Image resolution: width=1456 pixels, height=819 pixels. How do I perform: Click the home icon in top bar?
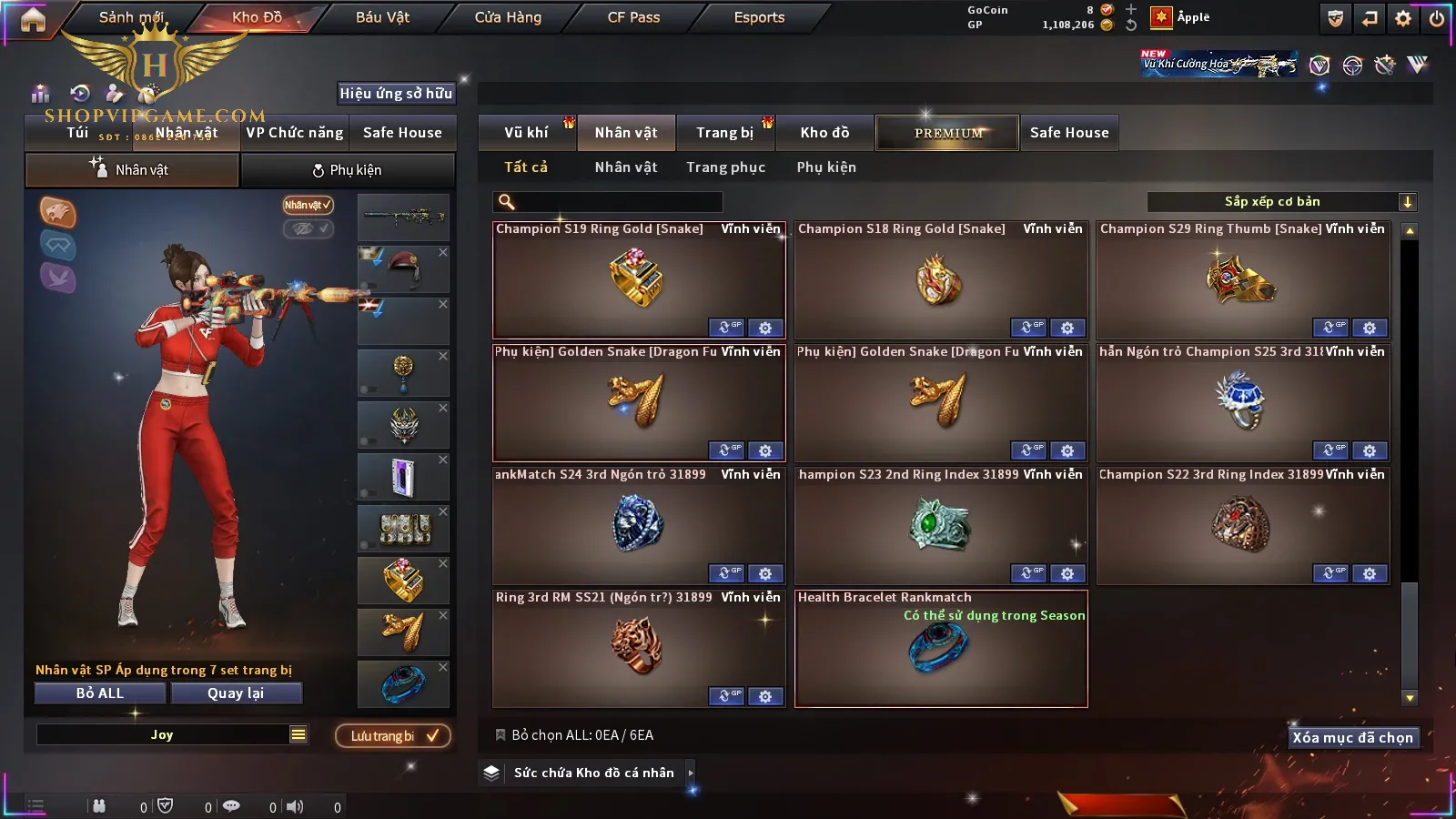coord(33,19)
